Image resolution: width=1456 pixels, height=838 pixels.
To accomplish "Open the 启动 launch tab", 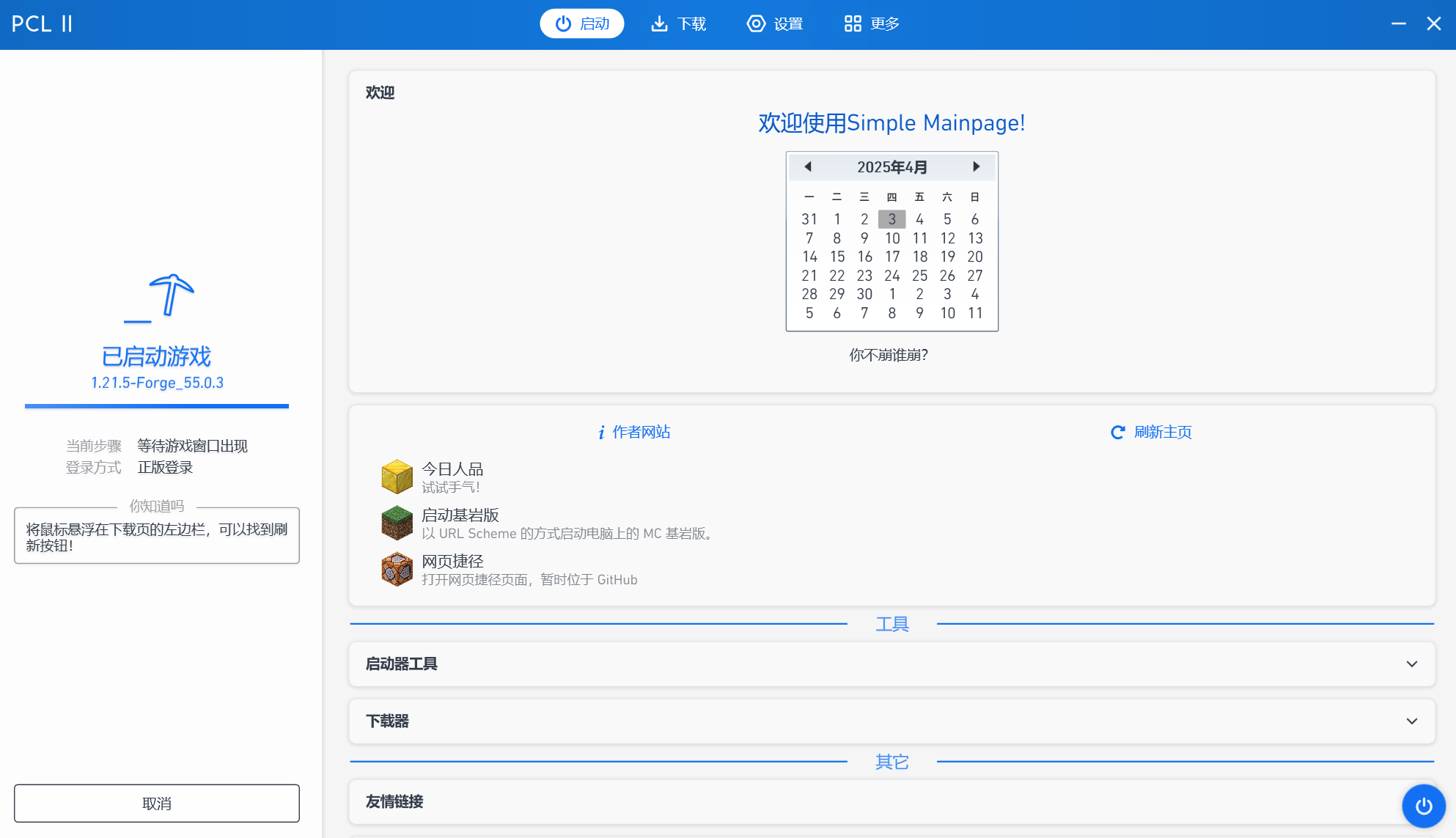I will click(x=582, y=23).
